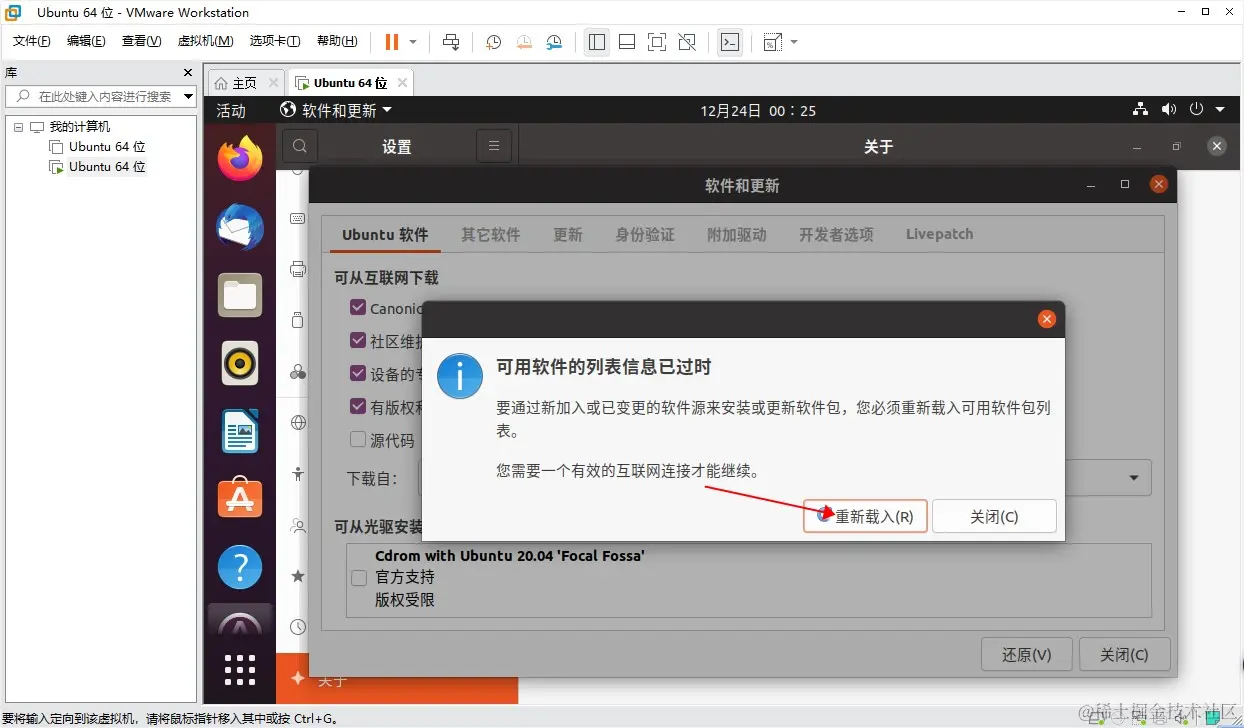Collapse the 我的计算机 tree node
The image size is (1244, 728).
coord(18,127)
